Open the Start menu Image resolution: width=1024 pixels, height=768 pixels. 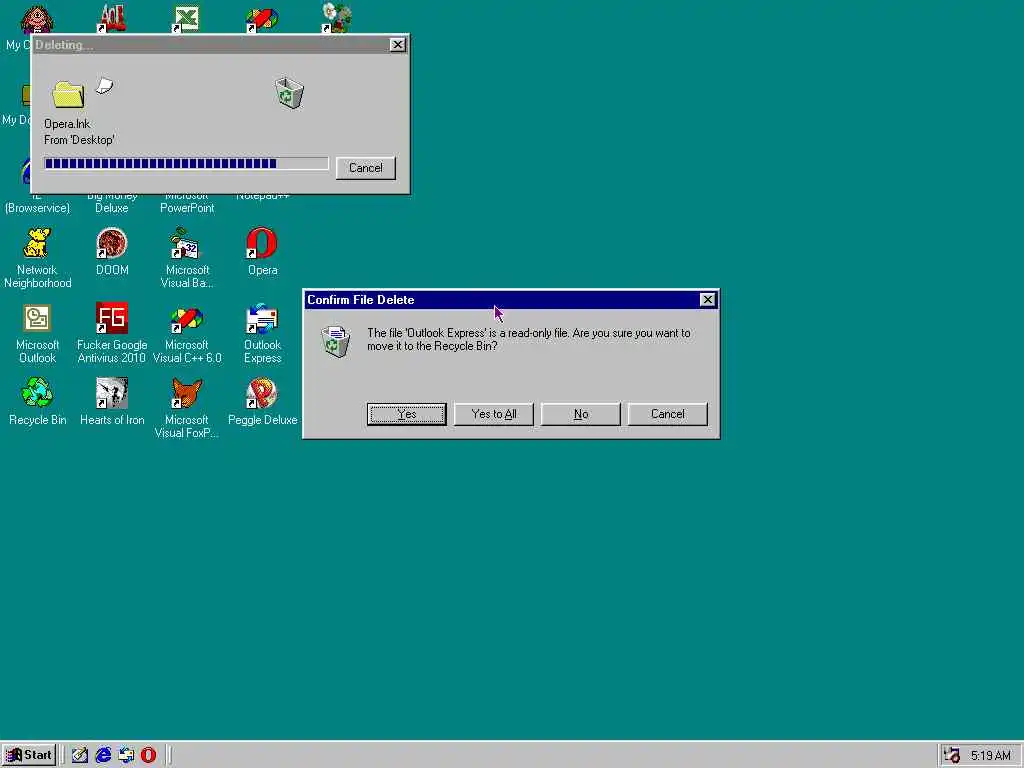[29, 755]
